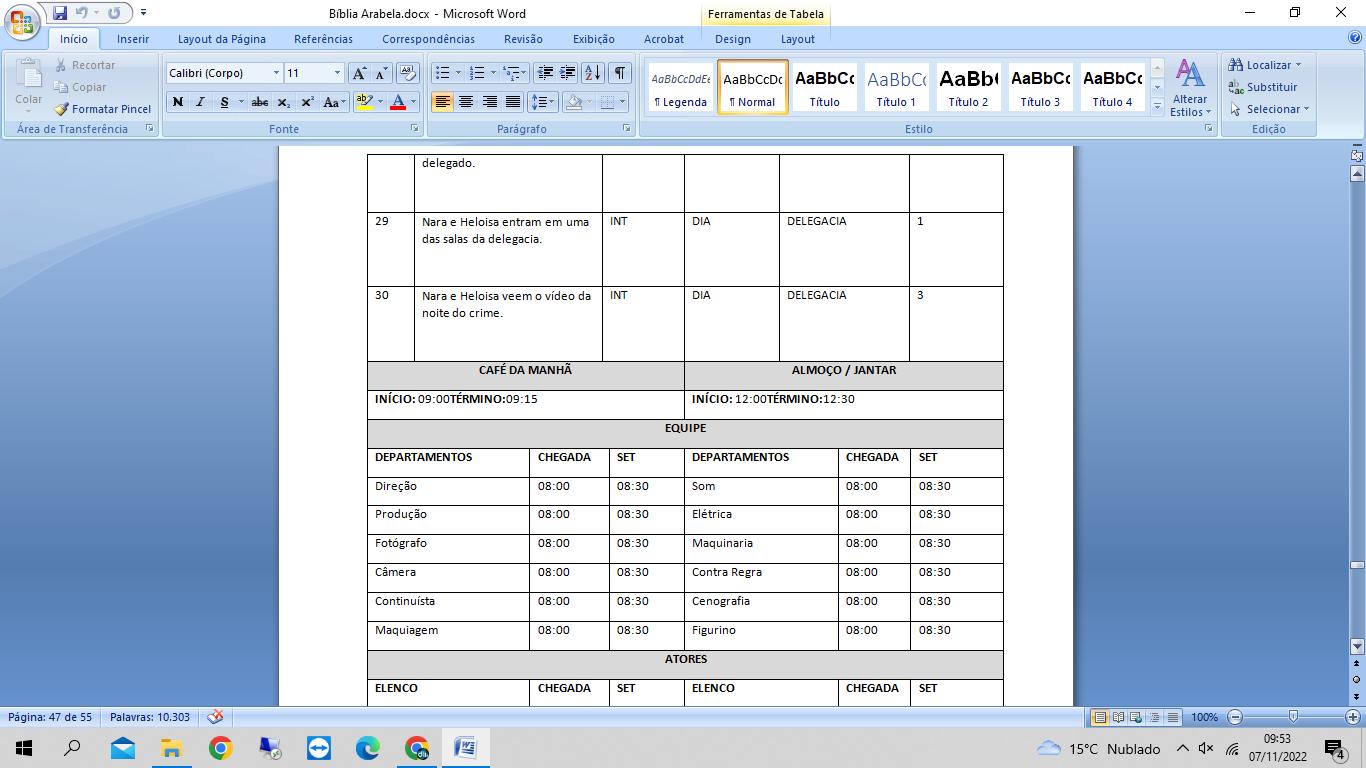Open Word help with the question mark icon
Image resolution: width=1366 pixels, height=768 pixels.
pos(1355,38)
